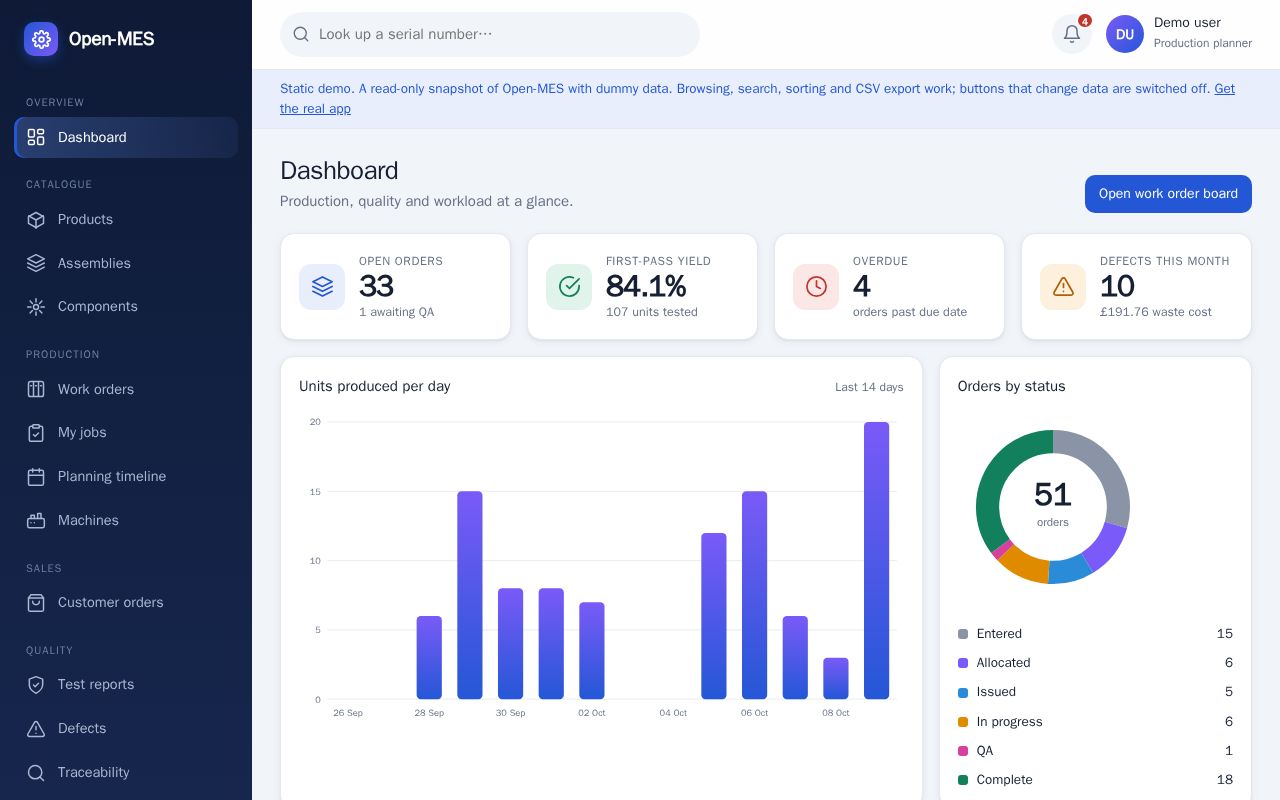Click the 'Units produced per day' heading
This screenshot has width=1280, height=800.
coord(375,386)
